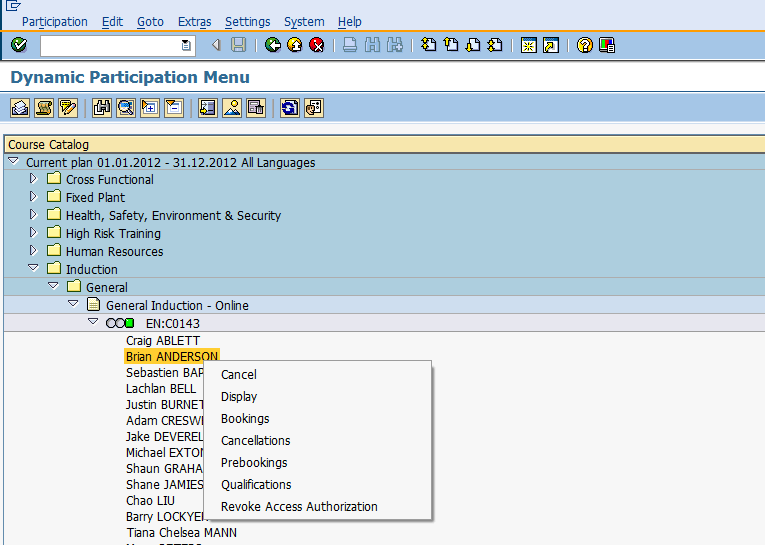This screenshot has width=765, height=545.
Task: Expand the High Risk Training folder
Action: click(x=33, y=233)
